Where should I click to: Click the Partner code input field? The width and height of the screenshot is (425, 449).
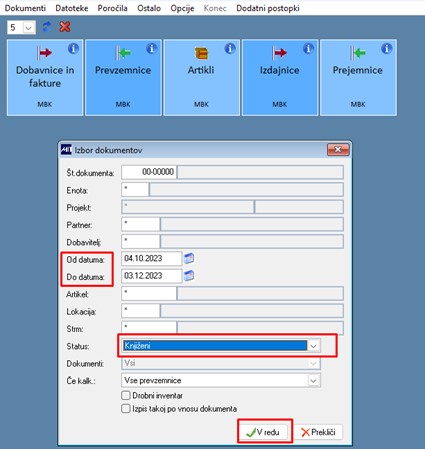pos(141,224)
